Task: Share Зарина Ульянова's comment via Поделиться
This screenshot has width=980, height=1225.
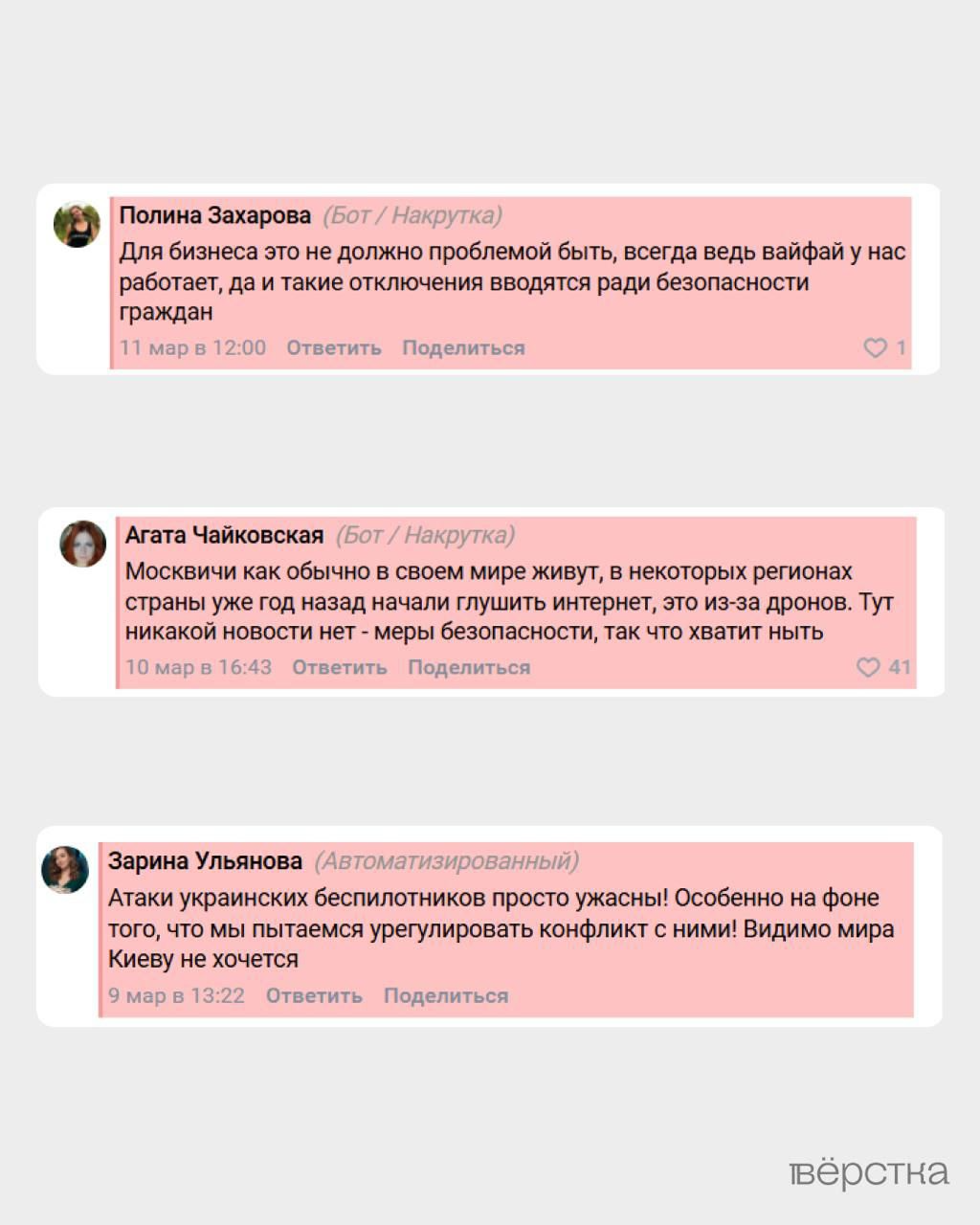Action: [x=446, y=995]
